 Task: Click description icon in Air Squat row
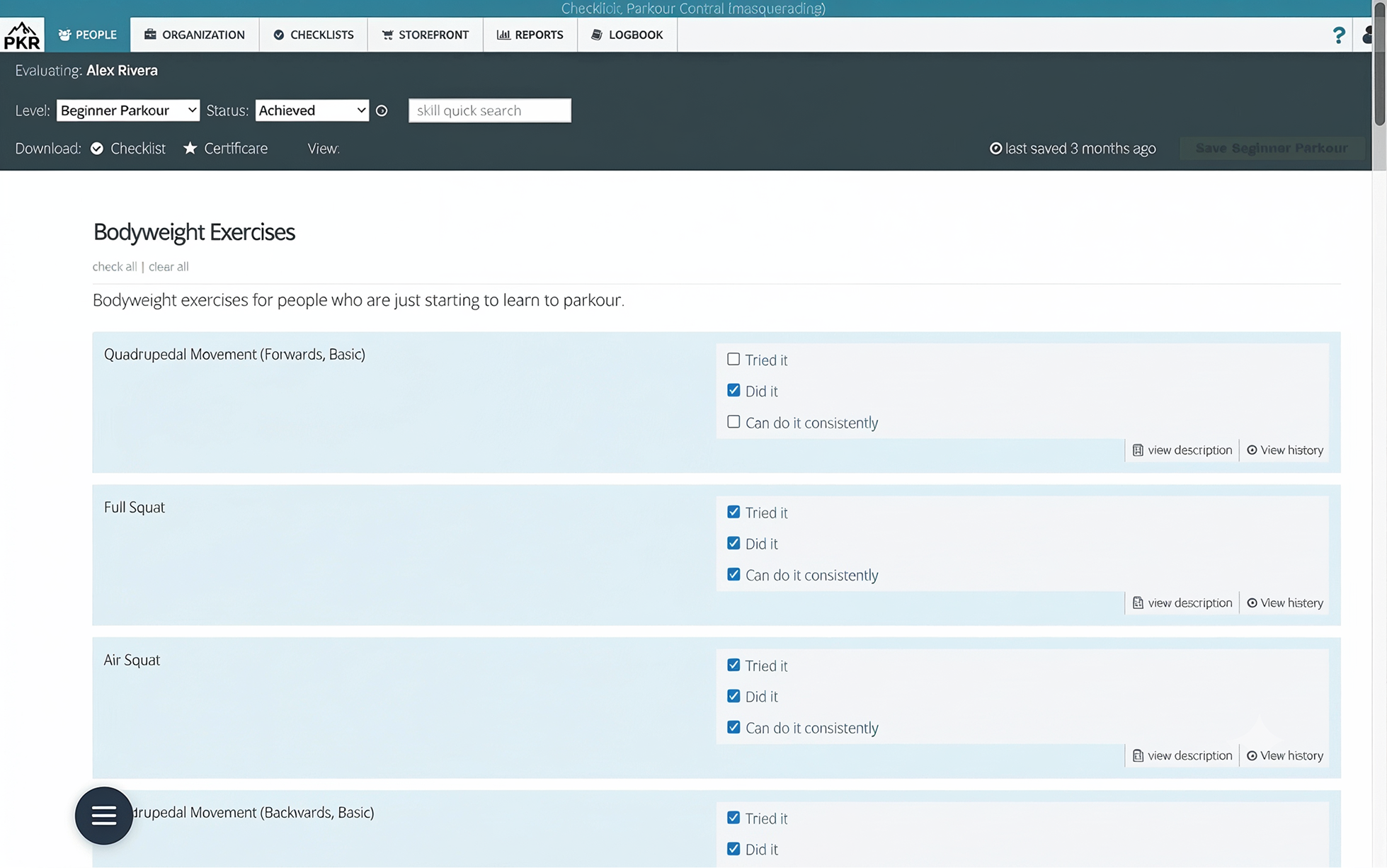[1138, 756]
